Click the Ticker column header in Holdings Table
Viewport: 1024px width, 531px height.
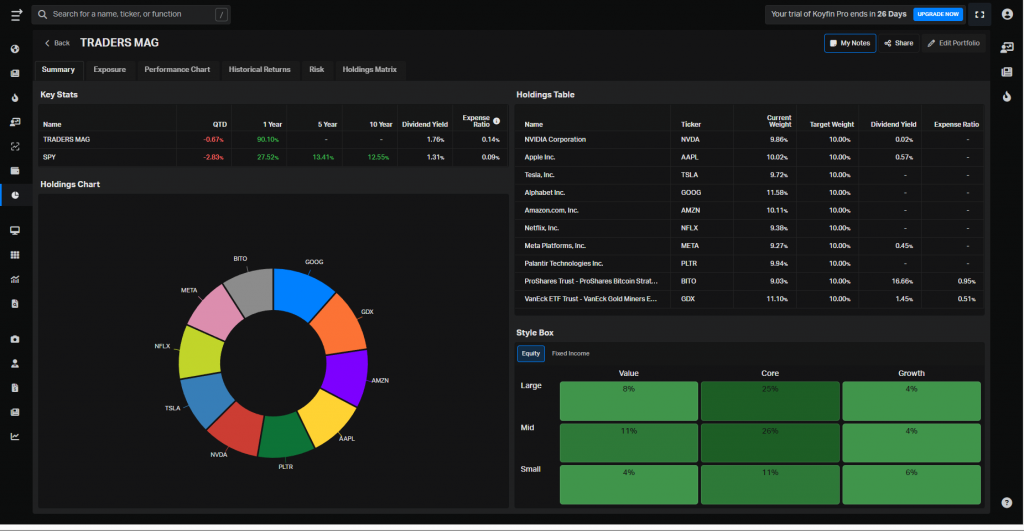point(690,124)
